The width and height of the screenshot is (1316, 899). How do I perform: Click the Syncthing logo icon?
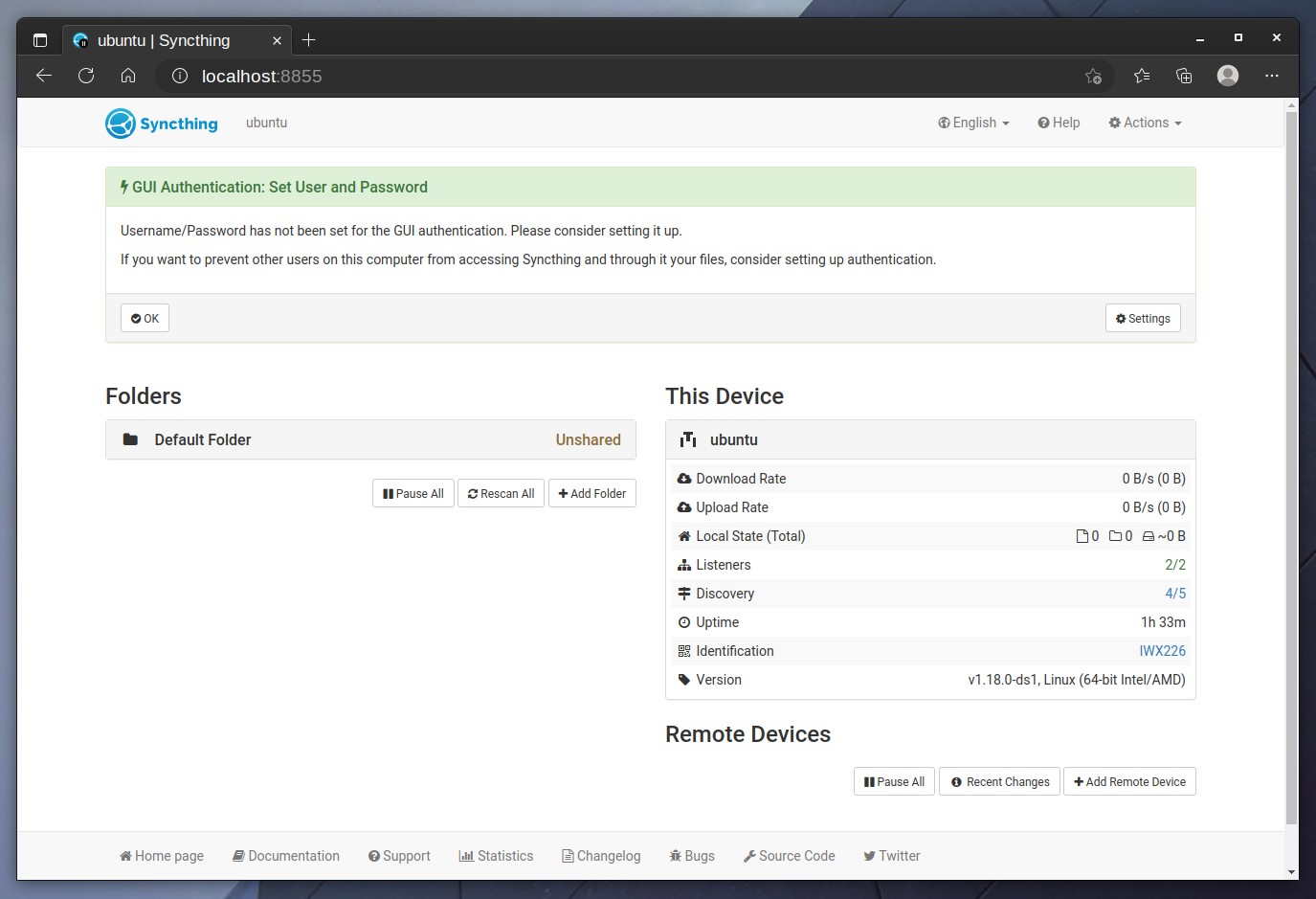[x=121, y=124]
